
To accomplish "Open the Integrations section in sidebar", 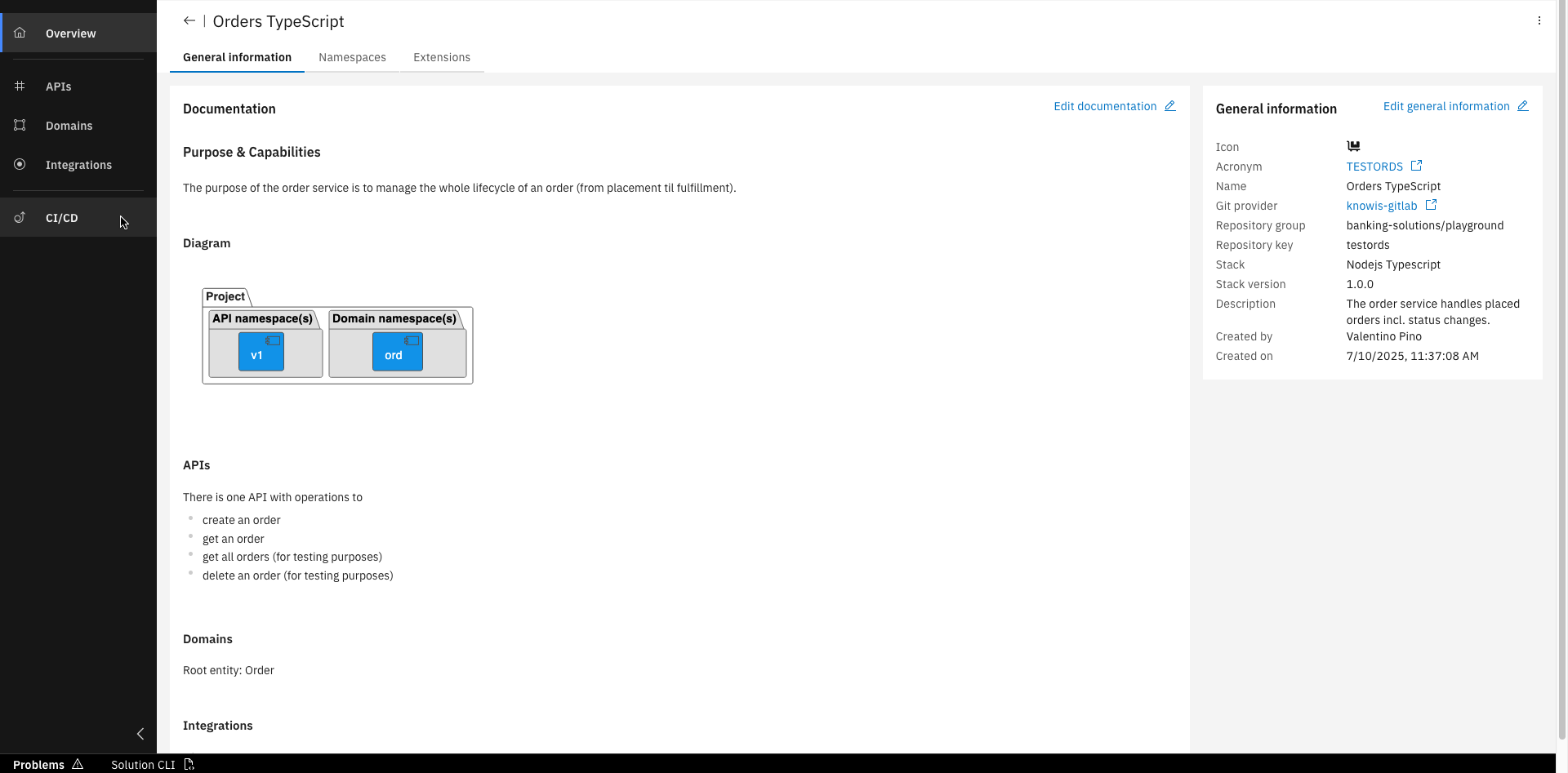I will (x=78, y=165).
